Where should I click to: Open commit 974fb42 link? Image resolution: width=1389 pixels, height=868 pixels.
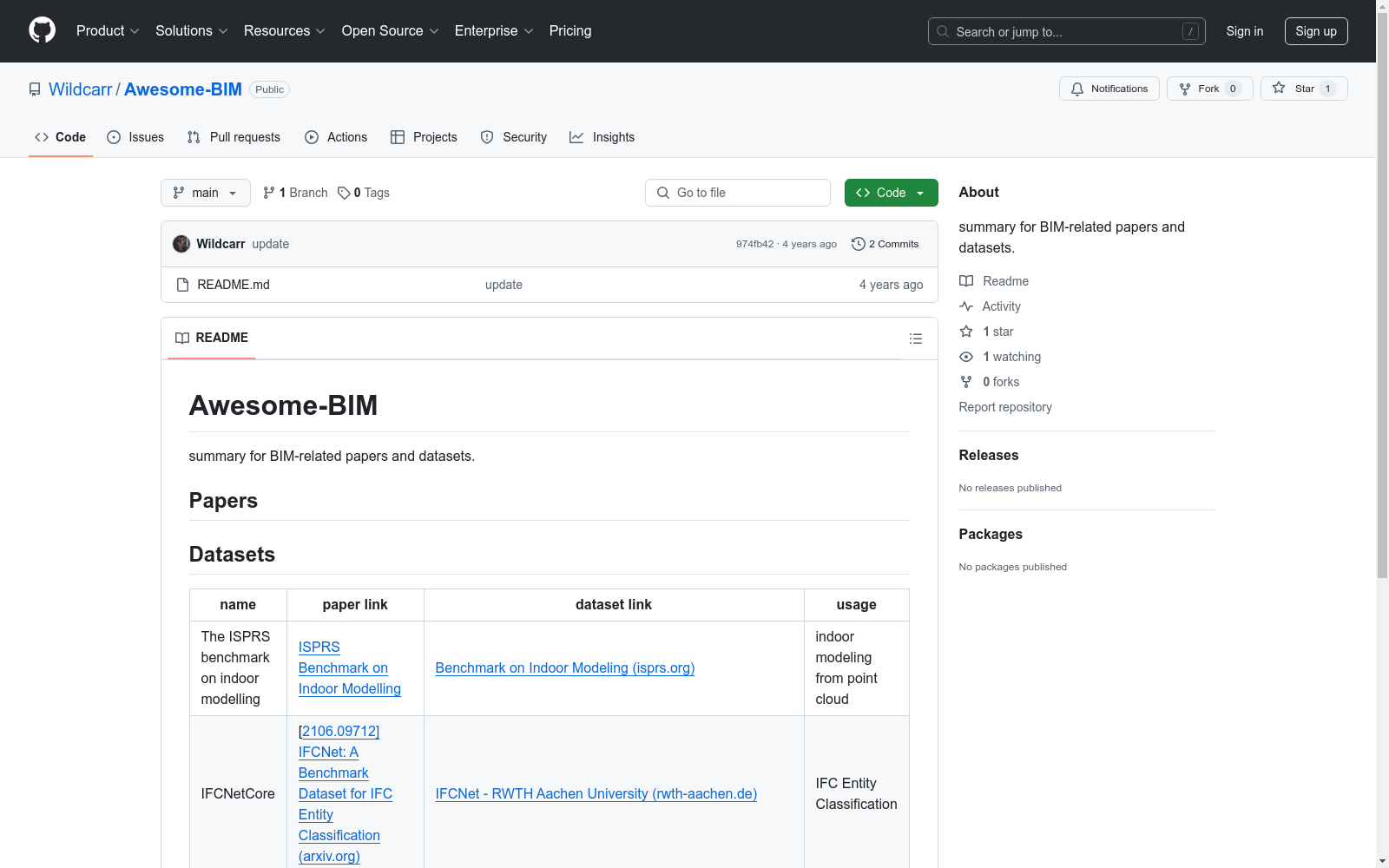coord(754,244)
